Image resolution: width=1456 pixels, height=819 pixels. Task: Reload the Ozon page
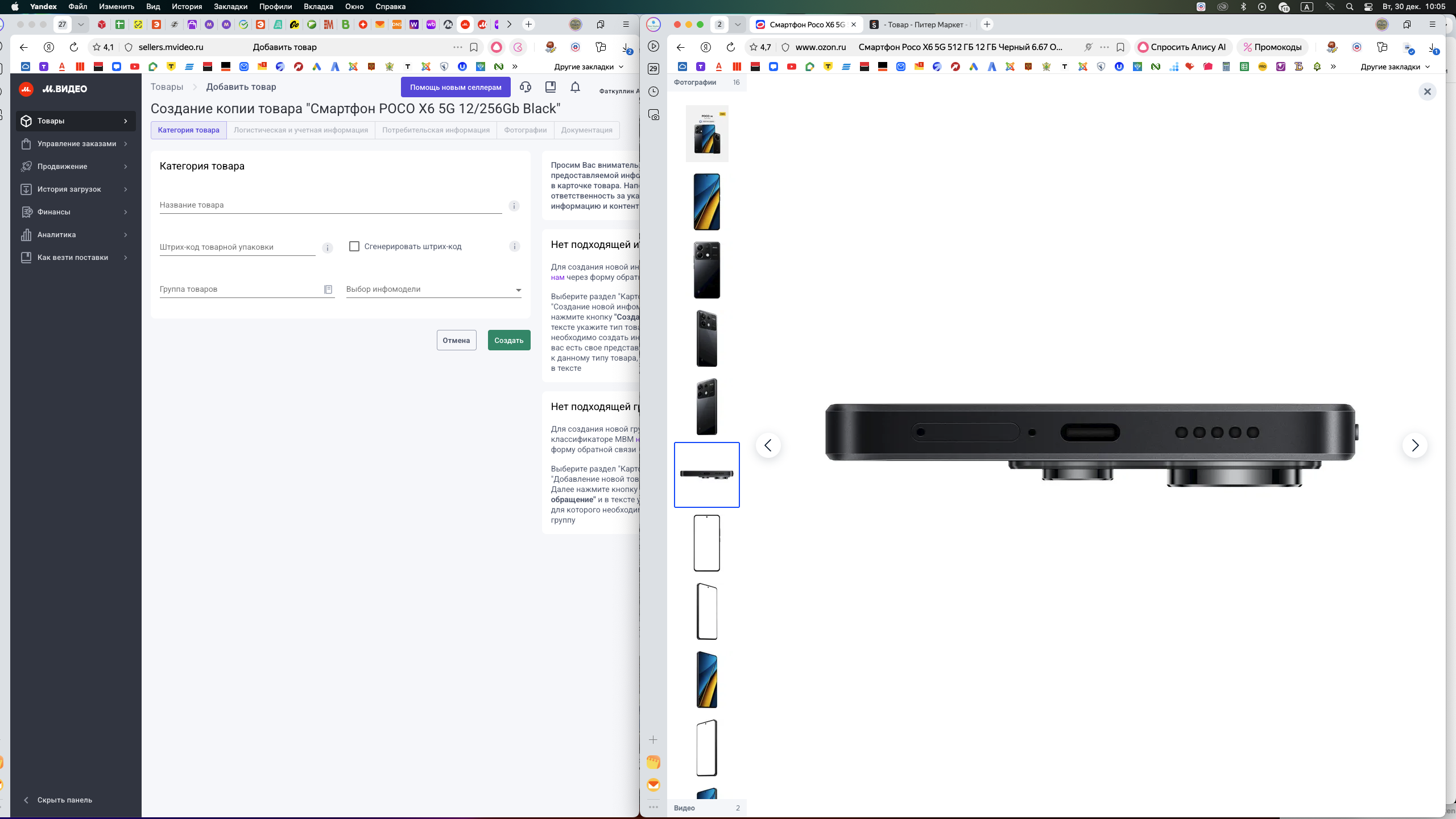click(731, 47)
